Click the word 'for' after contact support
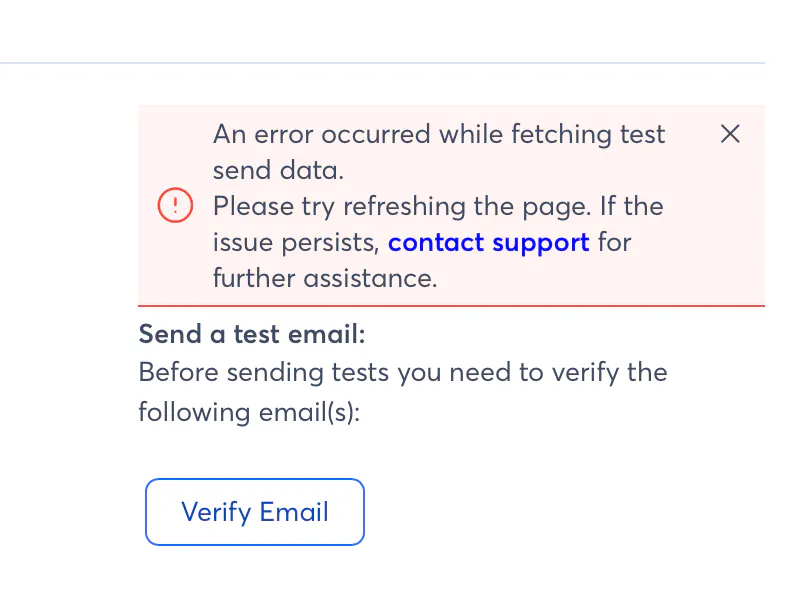This screenshot has height=600, width=796. tap(614, 242)
